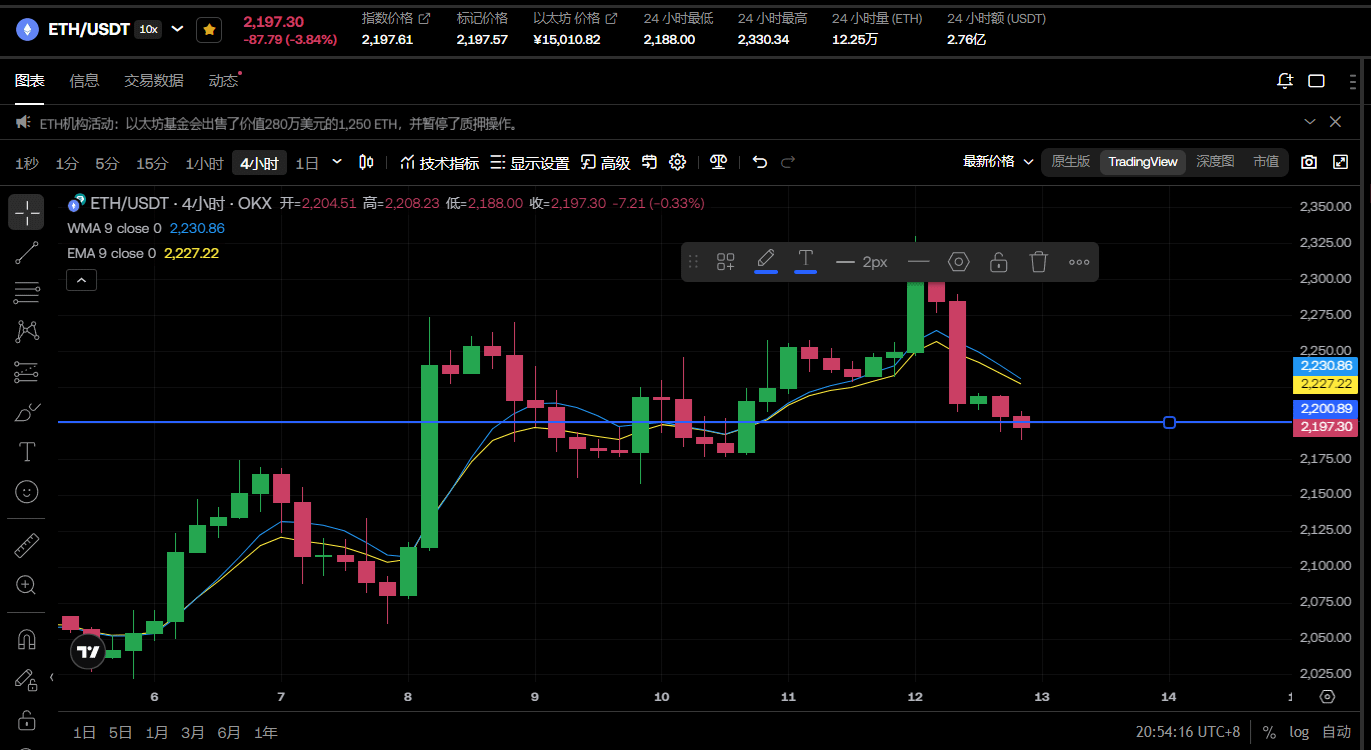Open chart settings gear icon

tap(678, 162)
